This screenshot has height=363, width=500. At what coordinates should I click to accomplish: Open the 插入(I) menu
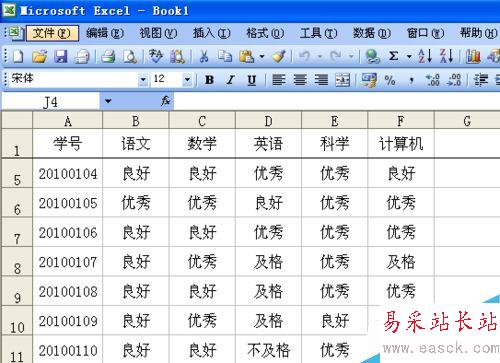pyautogui.click(x=211, y=33)
